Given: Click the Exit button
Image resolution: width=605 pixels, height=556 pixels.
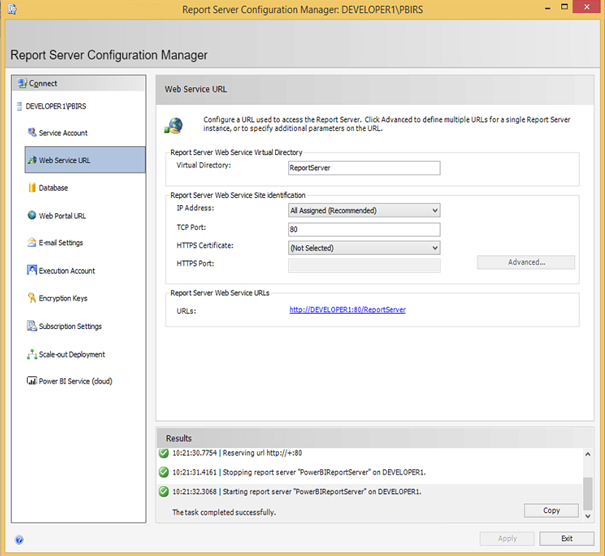Looking at the screenshot, I should (x=566, y=539).
